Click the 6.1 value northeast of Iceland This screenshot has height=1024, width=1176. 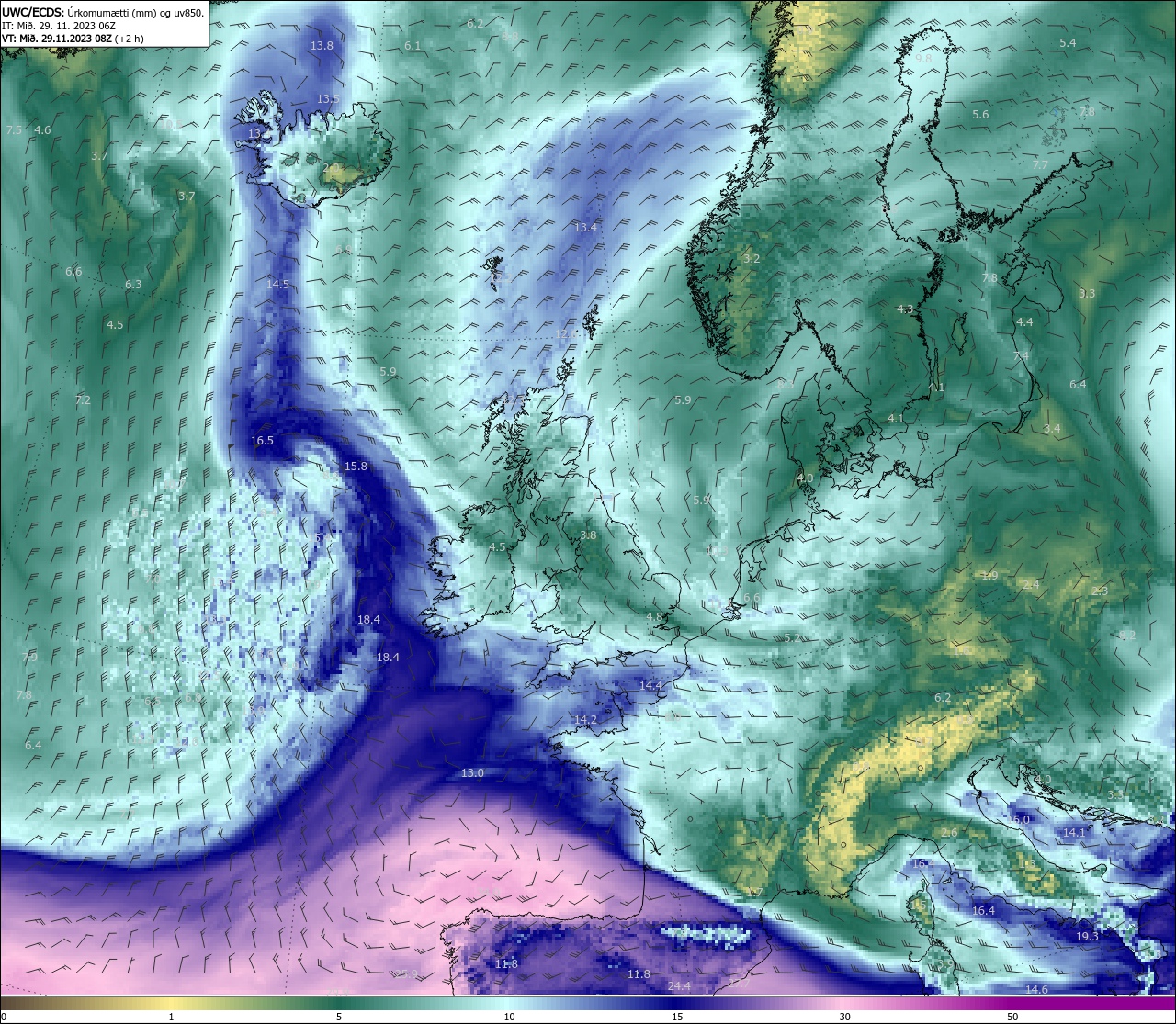click(x=413, y=46)
